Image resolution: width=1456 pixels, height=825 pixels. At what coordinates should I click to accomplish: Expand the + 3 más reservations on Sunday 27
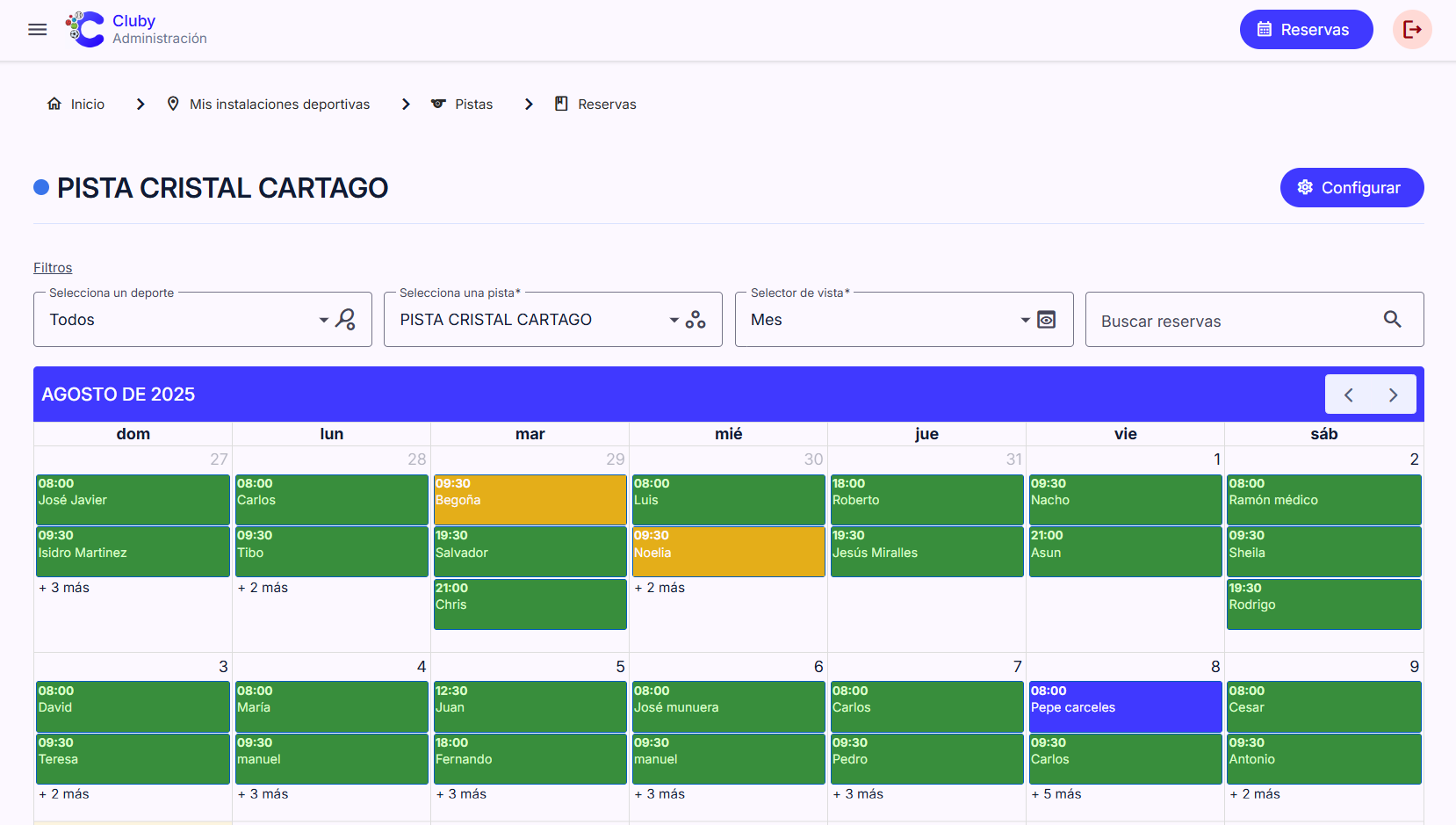click(x=63, y=587)
